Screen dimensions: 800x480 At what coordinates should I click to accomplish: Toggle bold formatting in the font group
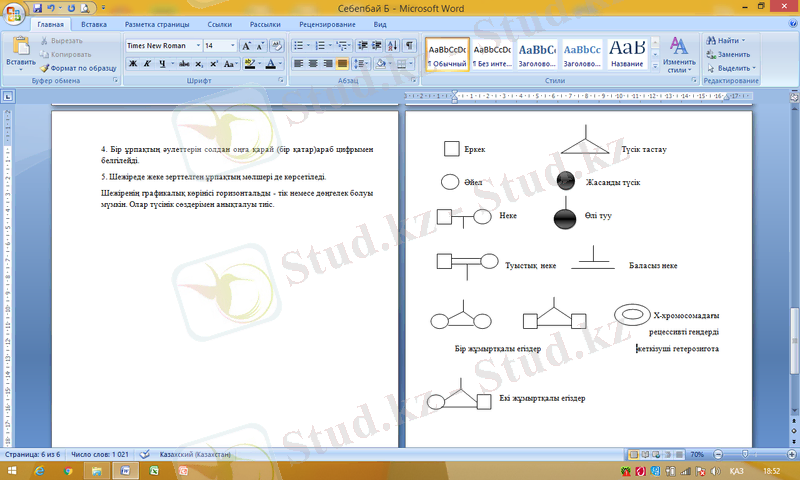[x=132, y=63]
